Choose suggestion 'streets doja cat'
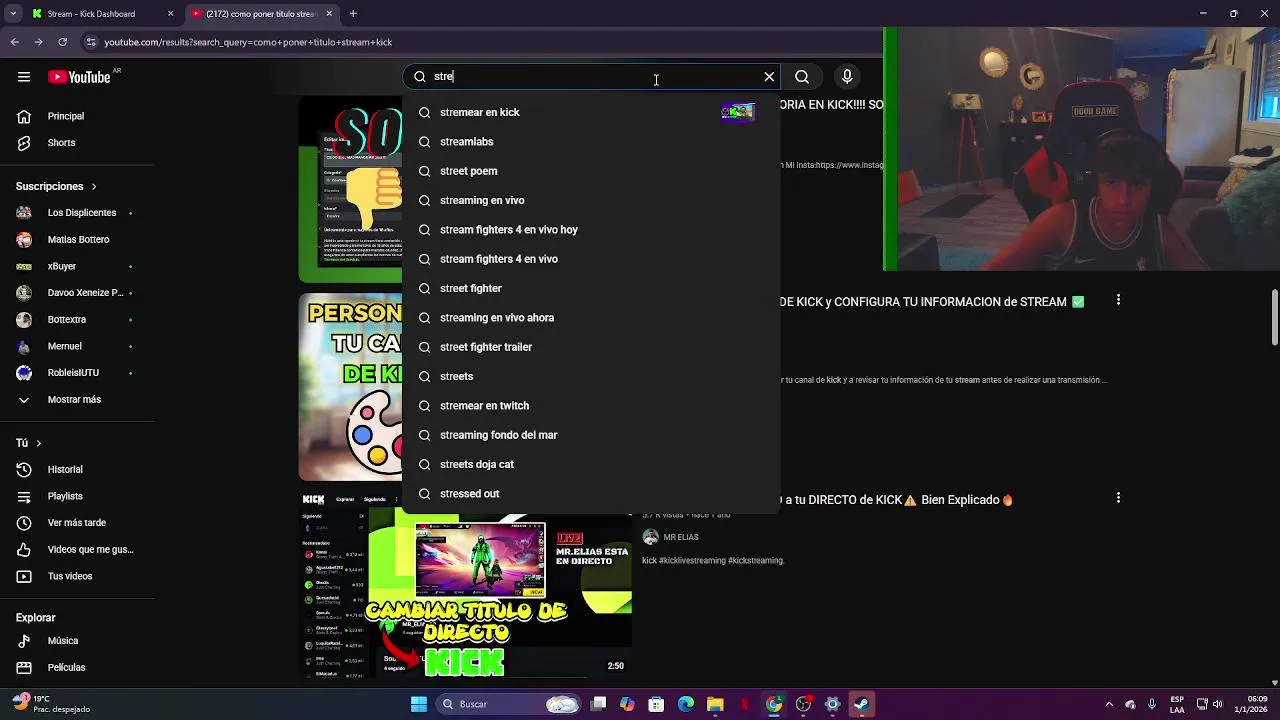The height and width of the screenshot is (720, 1280). 591,465
